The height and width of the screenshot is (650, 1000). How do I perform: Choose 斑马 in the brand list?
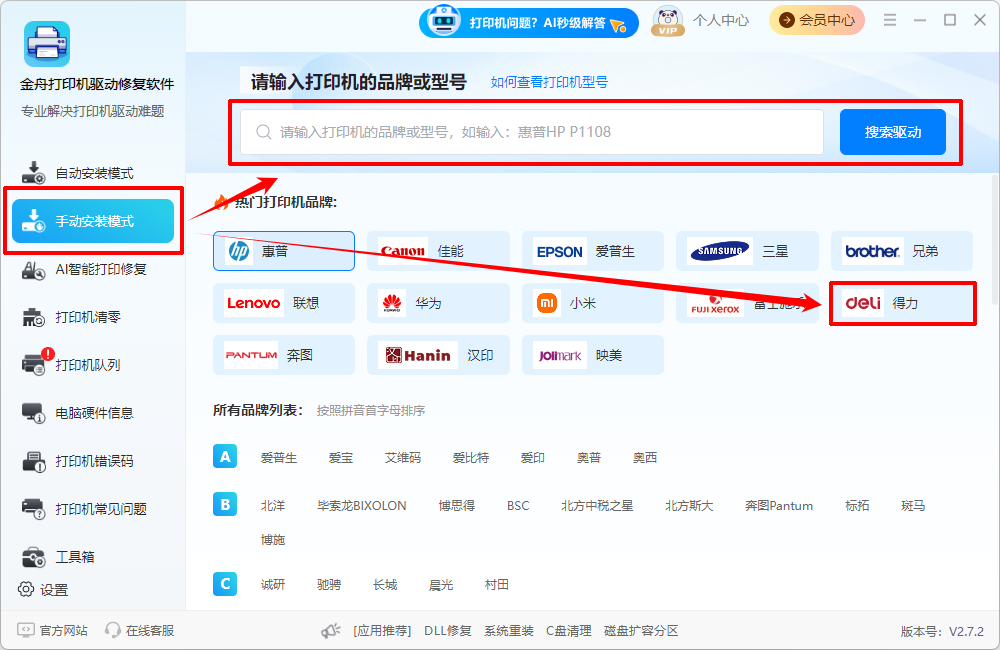tap(913, 505)
